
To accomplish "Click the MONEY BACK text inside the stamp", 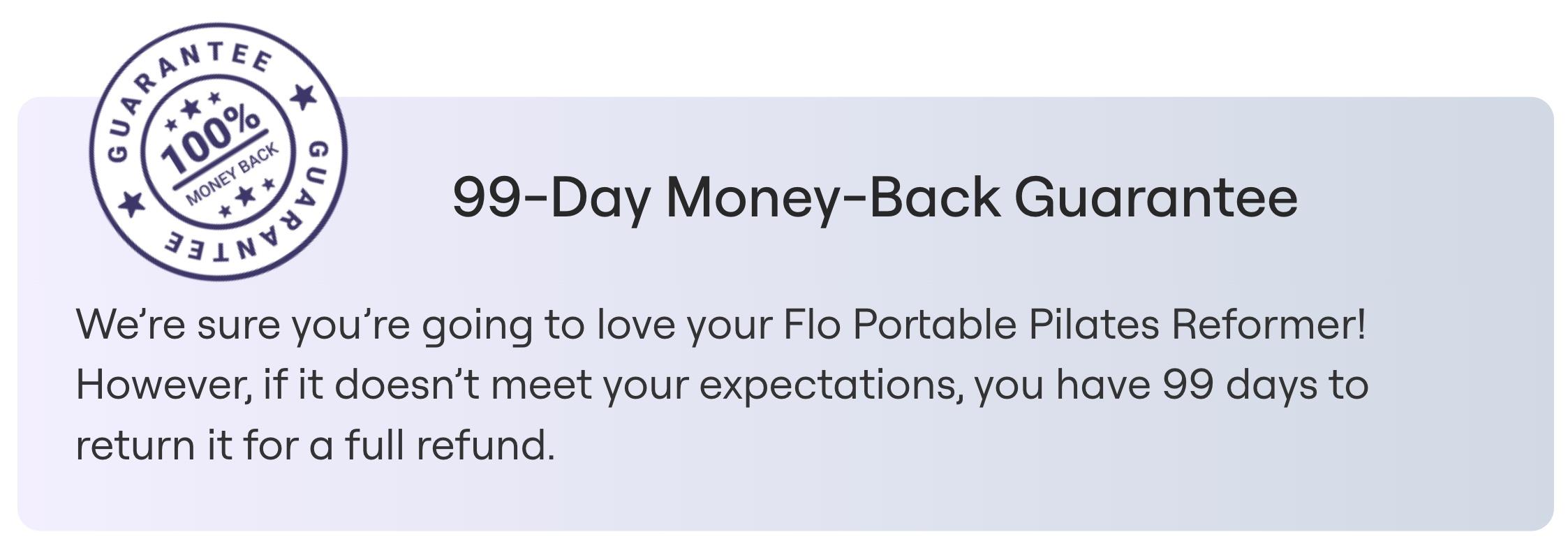I will tap(232, 175).
